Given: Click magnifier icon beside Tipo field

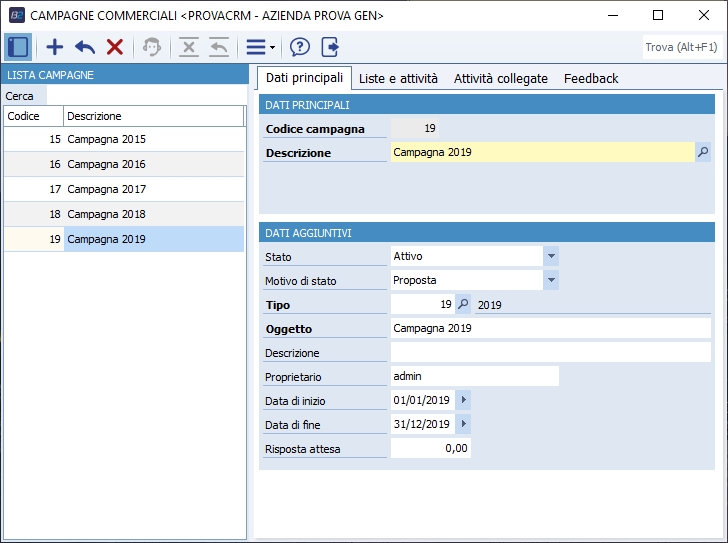Looking at the screenshot, I should (462, 304).
